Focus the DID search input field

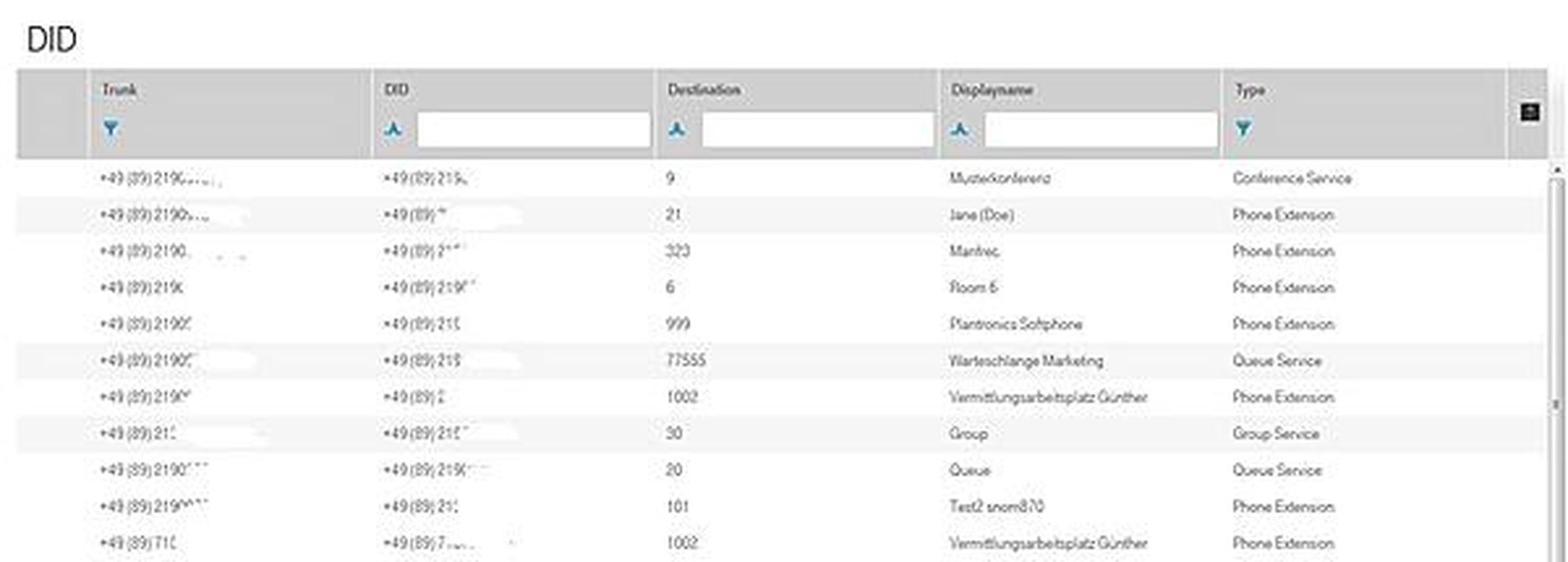533,129
